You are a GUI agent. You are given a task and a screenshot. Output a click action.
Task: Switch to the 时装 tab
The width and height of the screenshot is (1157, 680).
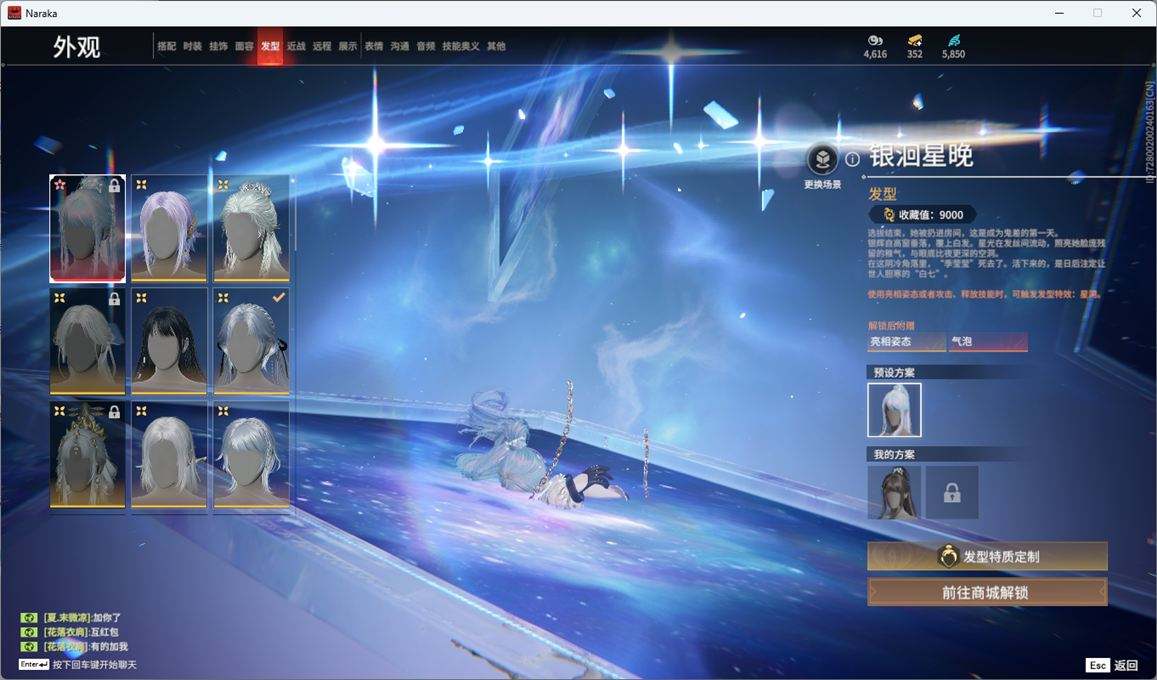coord(192,46)
